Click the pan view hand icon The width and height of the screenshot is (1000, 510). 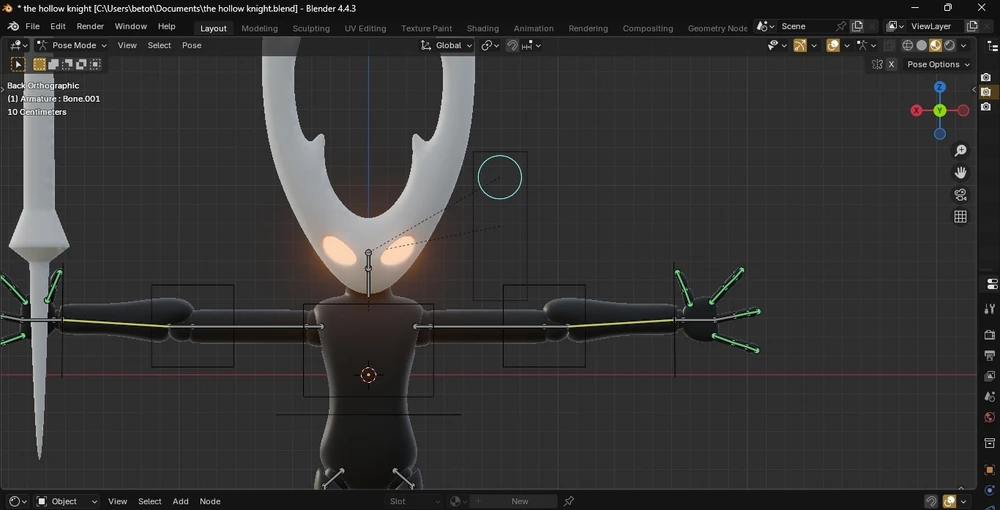coord(960,173)
